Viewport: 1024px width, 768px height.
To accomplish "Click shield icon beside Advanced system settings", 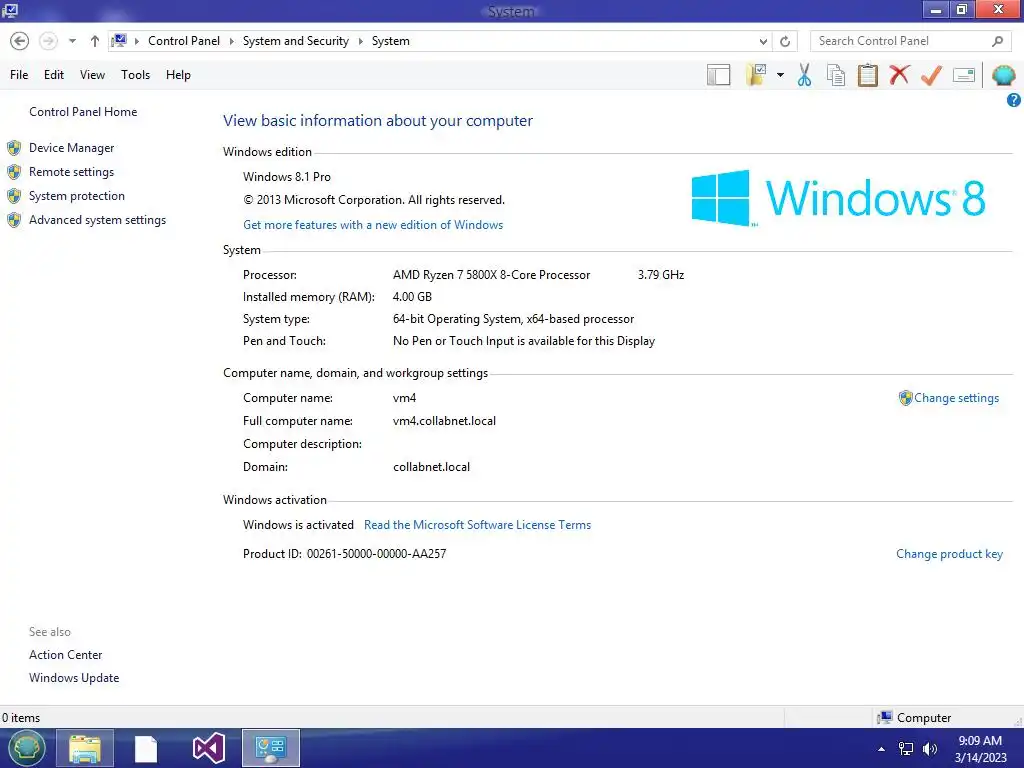I will (x=14, y=220).
